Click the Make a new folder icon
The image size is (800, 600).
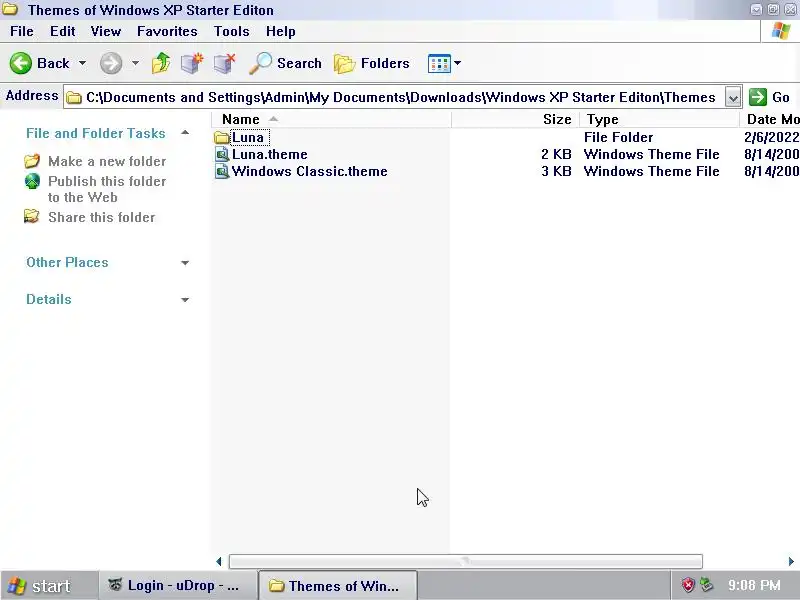coord(32,161)
